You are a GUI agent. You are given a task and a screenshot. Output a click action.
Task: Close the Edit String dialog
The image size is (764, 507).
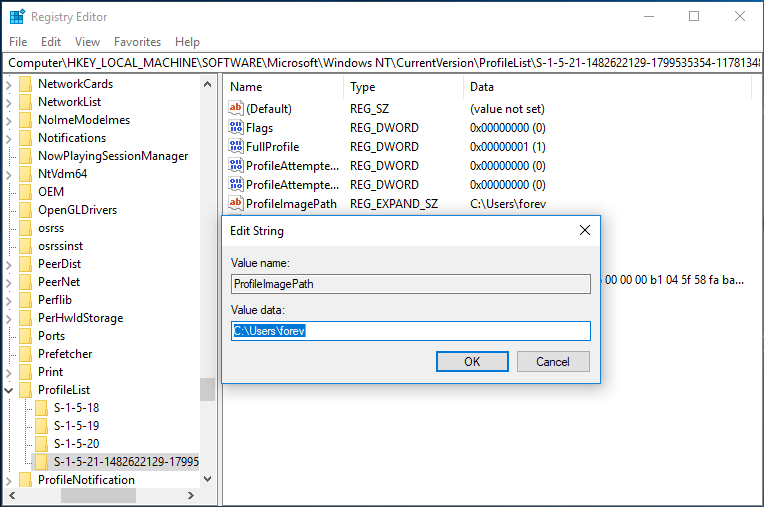coord(585,230)
